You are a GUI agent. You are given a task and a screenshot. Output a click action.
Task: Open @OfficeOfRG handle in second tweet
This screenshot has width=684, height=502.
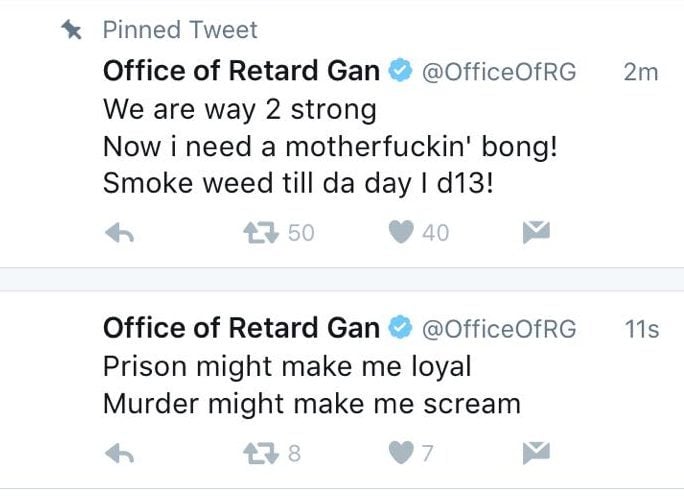coord(499,329)
